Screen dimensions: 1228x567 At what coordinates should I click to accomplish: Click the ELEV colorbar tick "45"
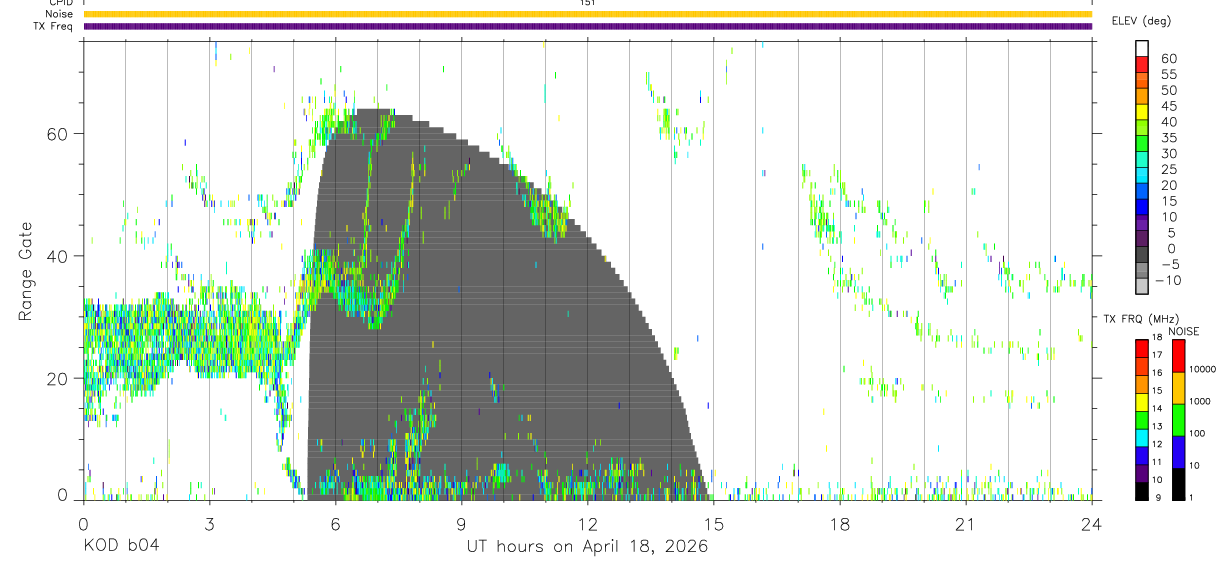tap(1169, 106)
